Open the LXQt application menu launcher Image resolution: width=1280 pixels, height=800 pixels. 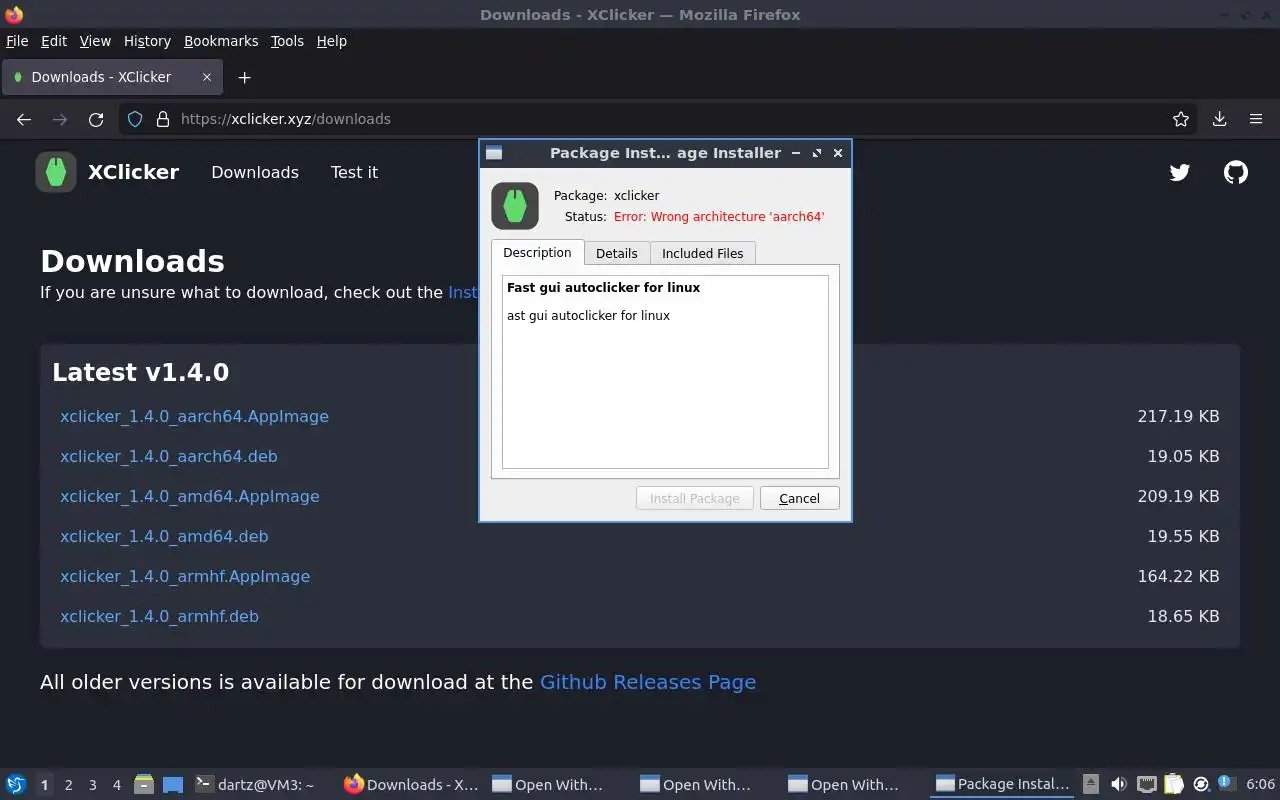coord(16,784)
